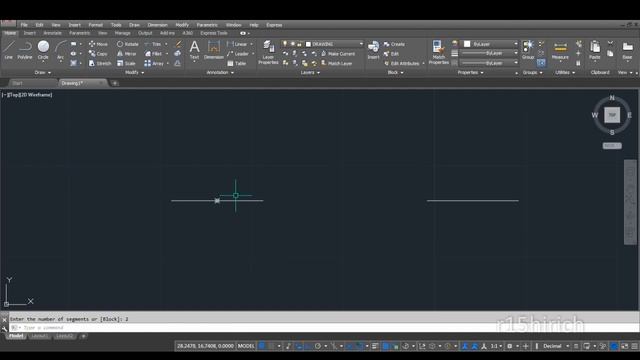Activate the Move command
This screenshot has width=640, height=360.
pos(98,44)
